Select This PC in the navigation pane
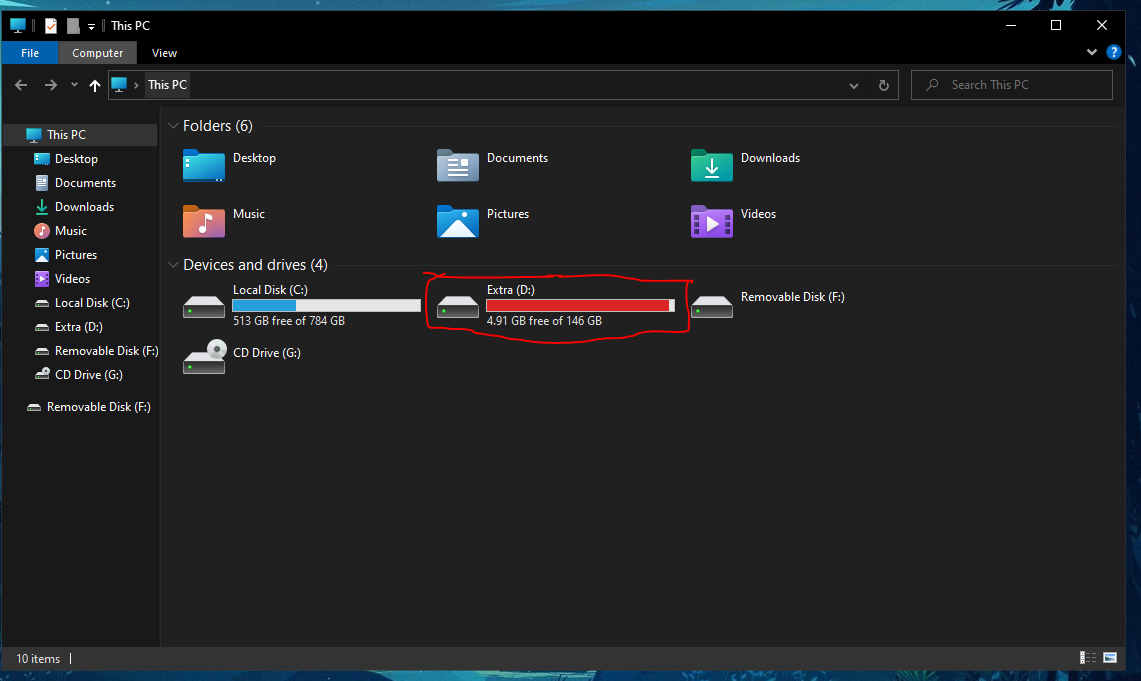Viewport: 1141px width, 681px height. [x=80, y=135]
